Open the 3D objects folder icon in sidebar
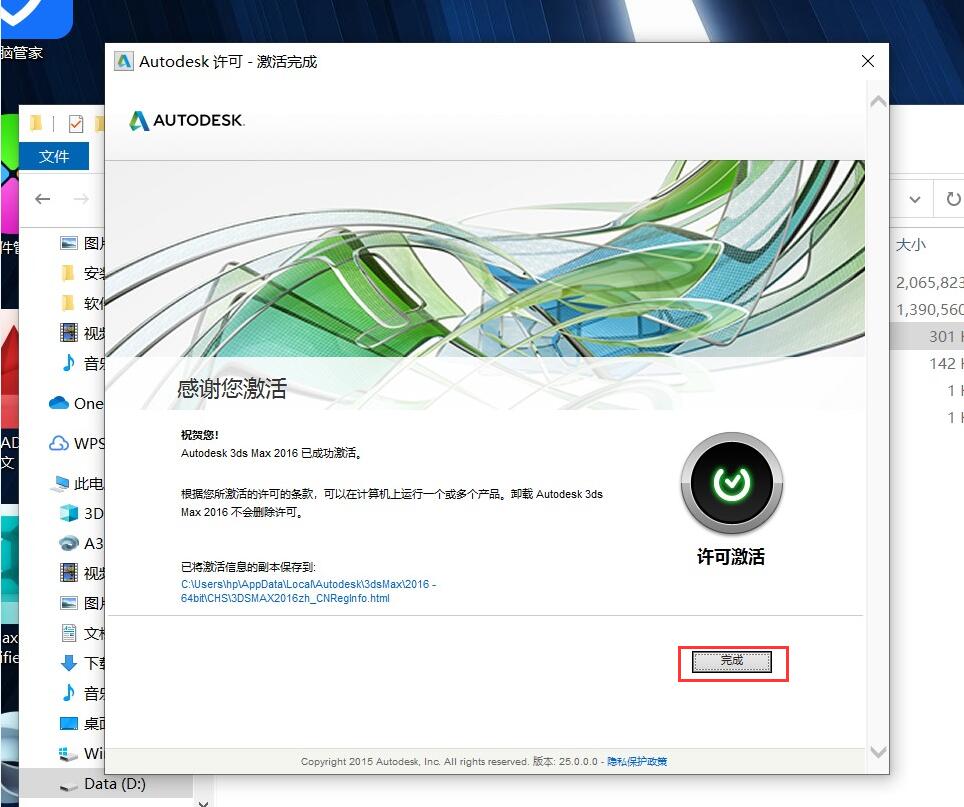Viewport: 964px width, 807px height. pos(69,513)
